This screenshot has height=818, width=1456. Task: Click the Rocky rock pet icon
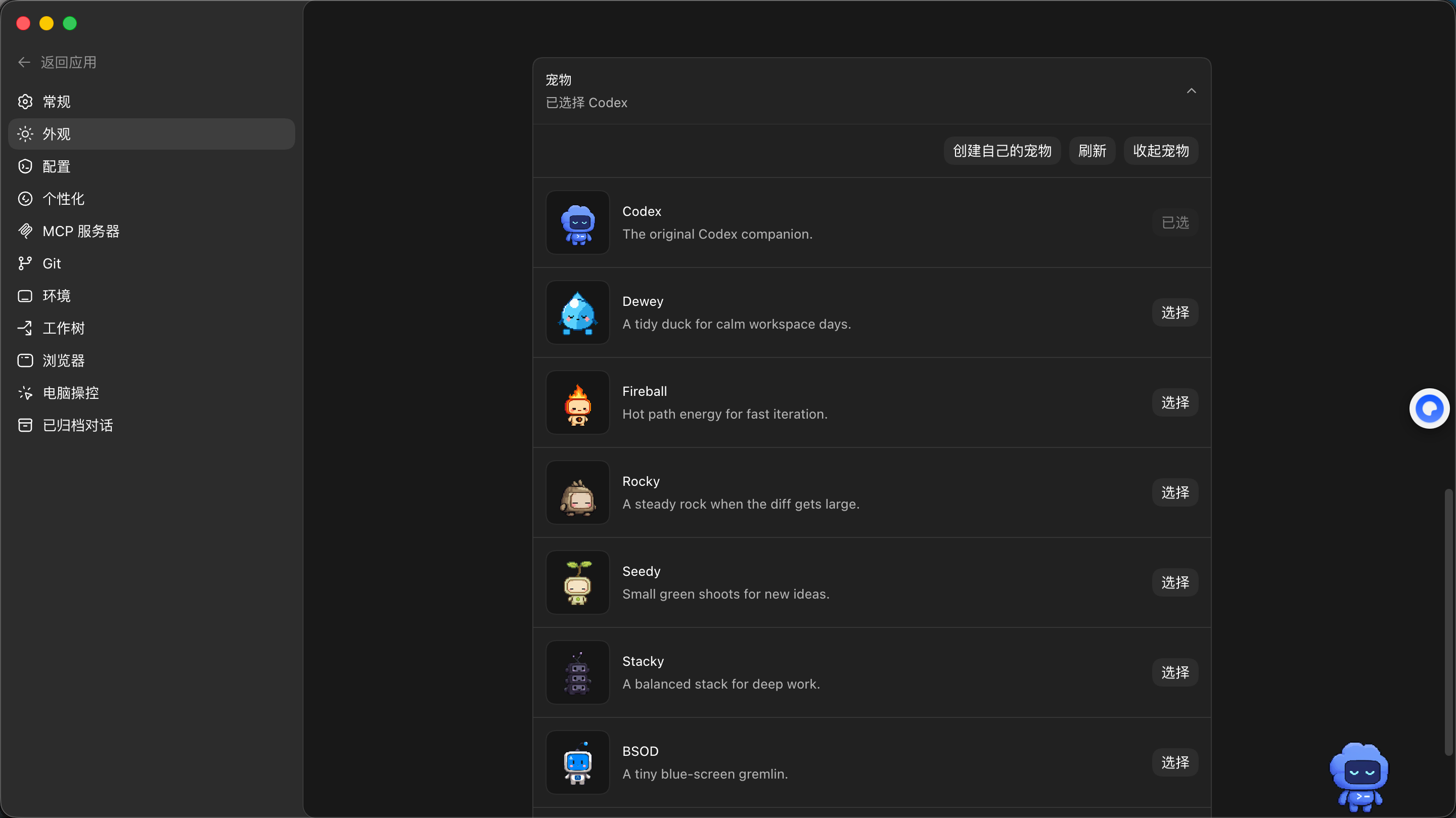coord(578,492)
